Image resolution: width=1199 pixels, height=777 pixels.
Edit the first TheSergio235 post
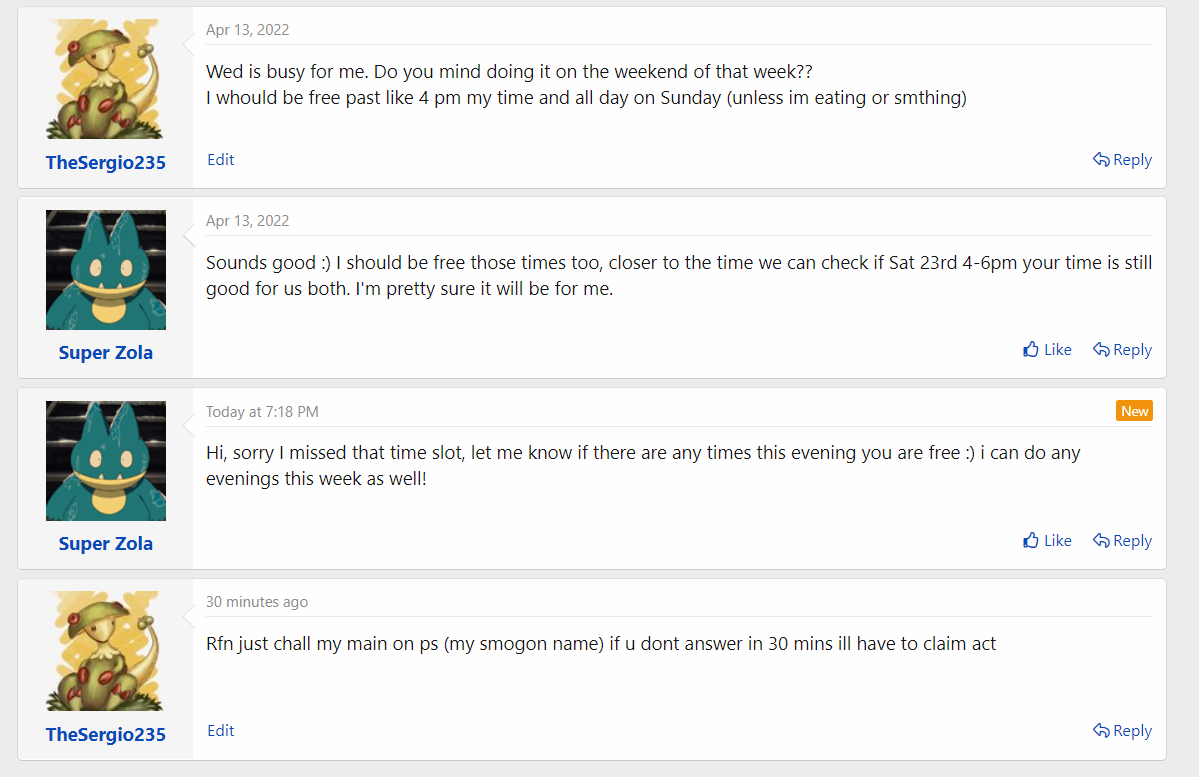(221, 160)
